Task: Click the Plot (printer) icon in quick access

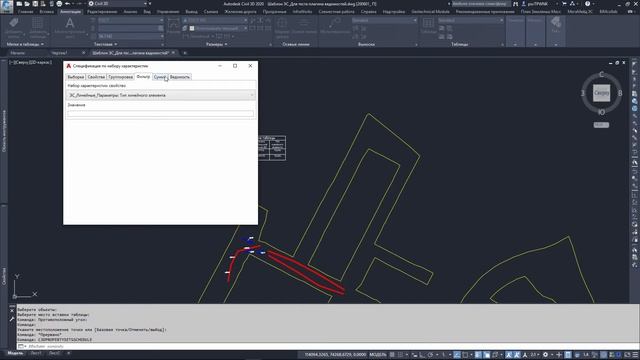Action: tap(59, 4)
